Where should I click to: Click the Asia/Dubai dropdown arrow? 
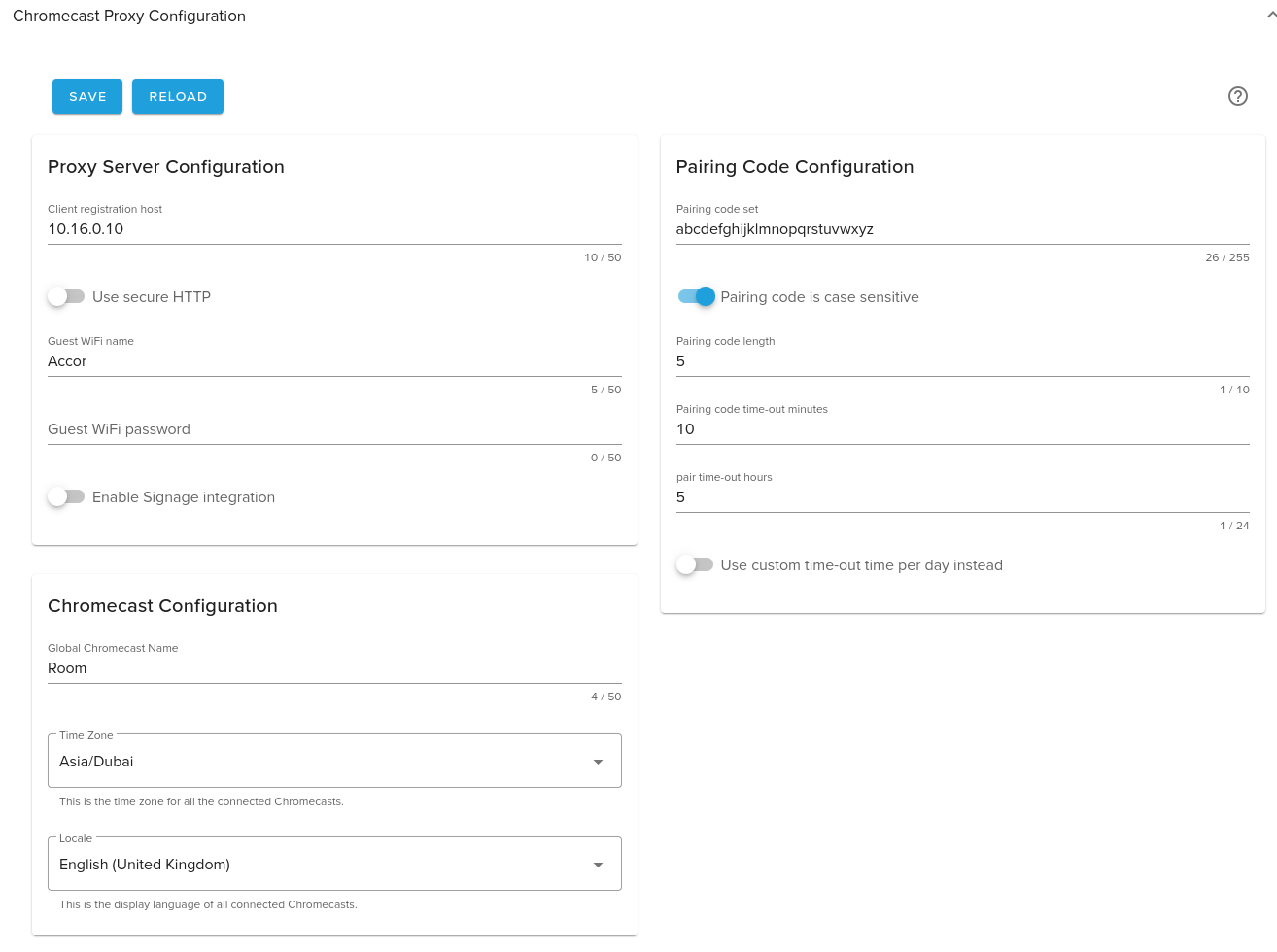click(598, 762)
